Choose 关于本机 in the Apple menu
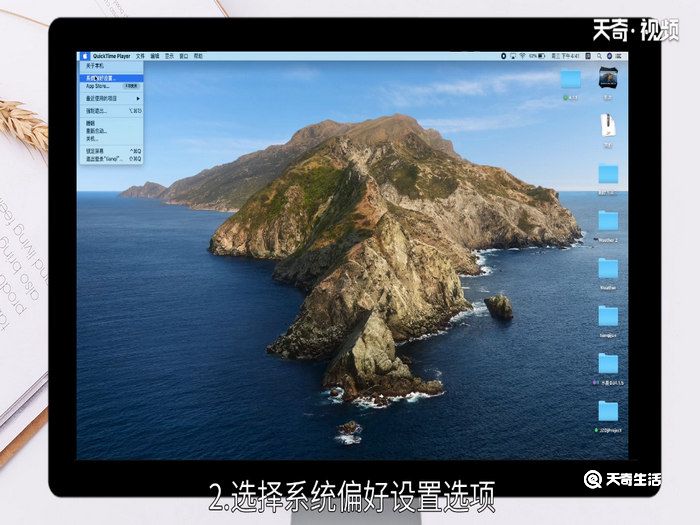The image size is (700, 525). [x=112, y=66]
